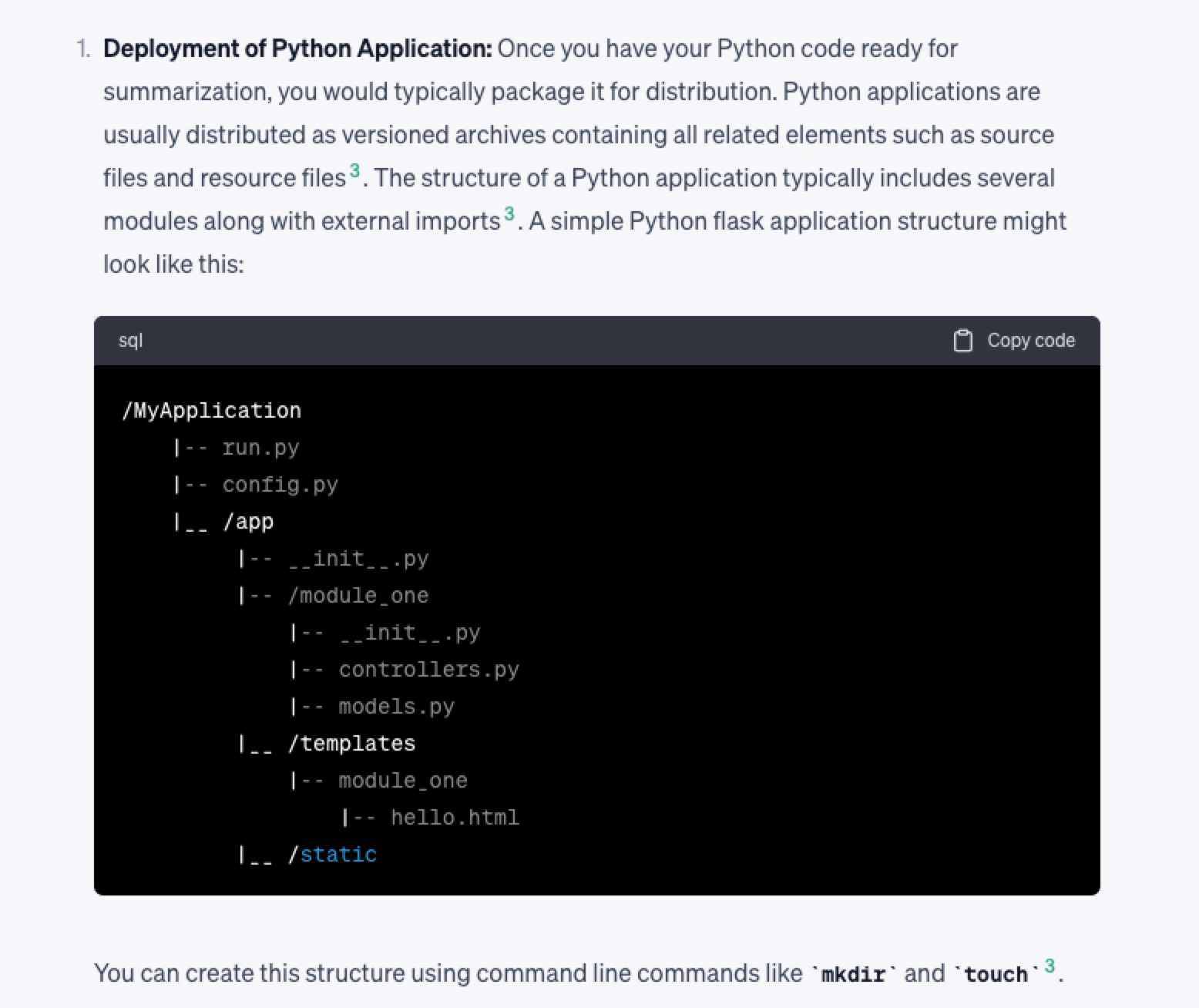Viewport: 1199px width, 1008px height.
Task: Click 'Deployment of Python Application:' heading
Action: pyautogui.click(x=297, y=49)
